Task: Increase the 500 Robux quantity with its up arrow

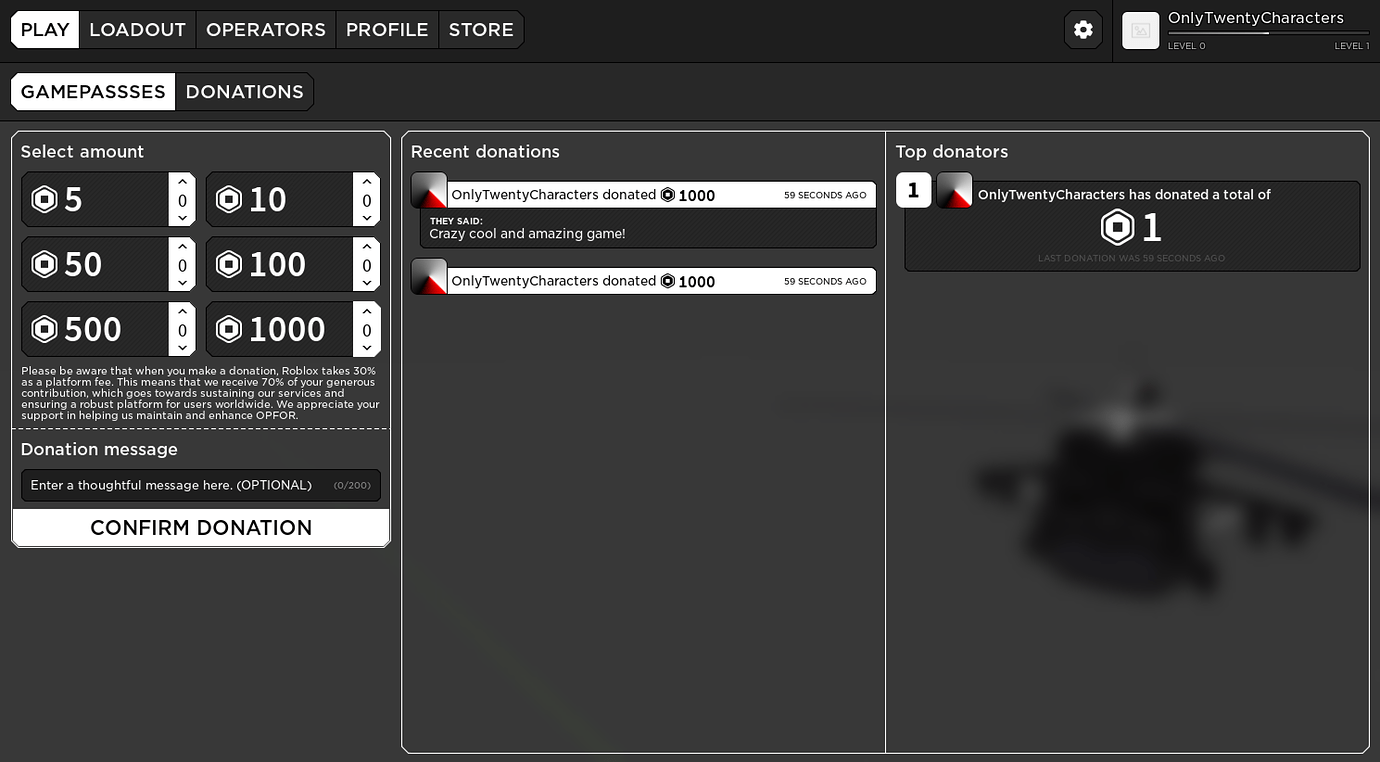Action: 182,311
